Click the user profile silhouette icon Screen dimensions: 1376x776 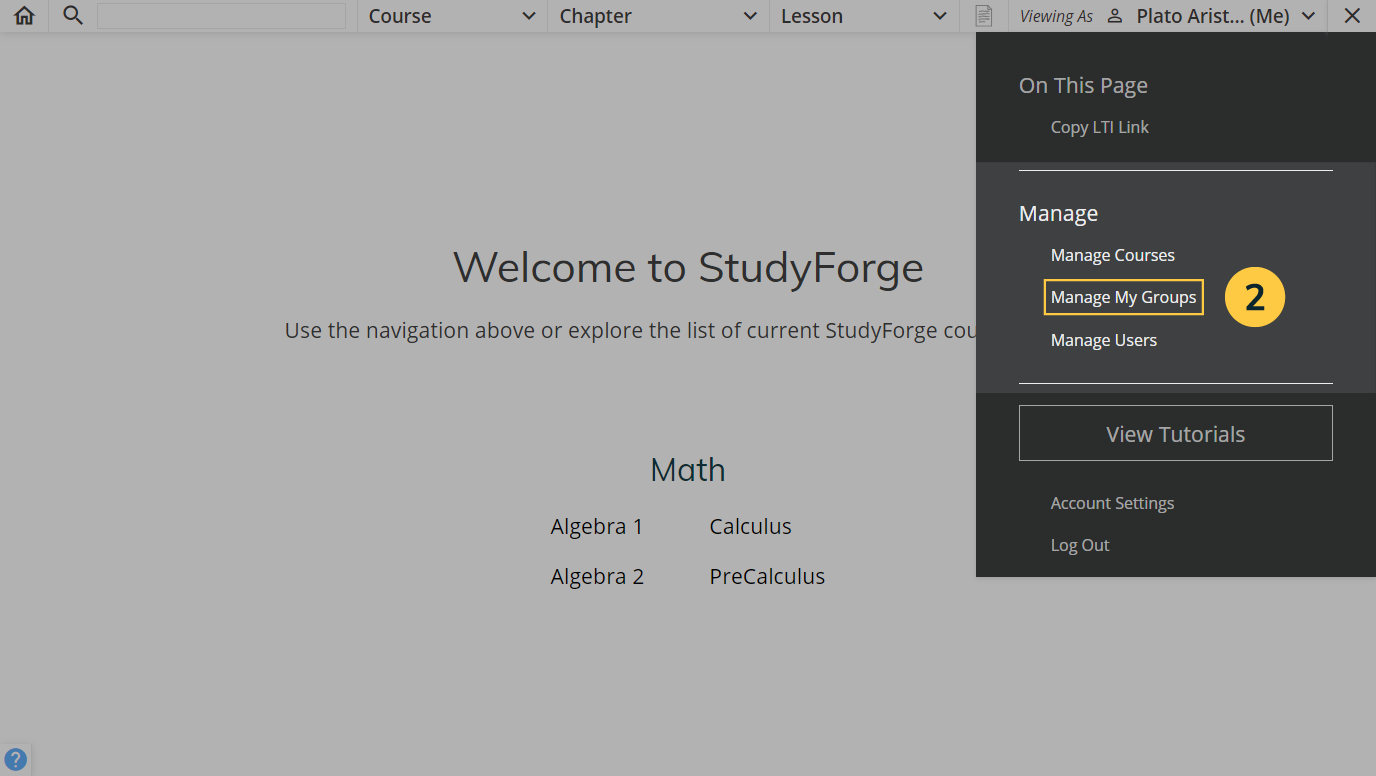(x=1116, y=16)
